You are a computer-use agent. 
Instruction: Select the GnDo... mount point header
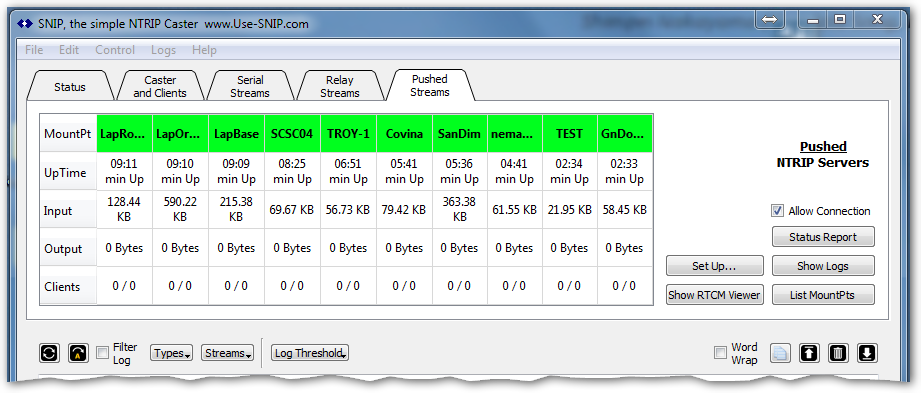point(624,134)
